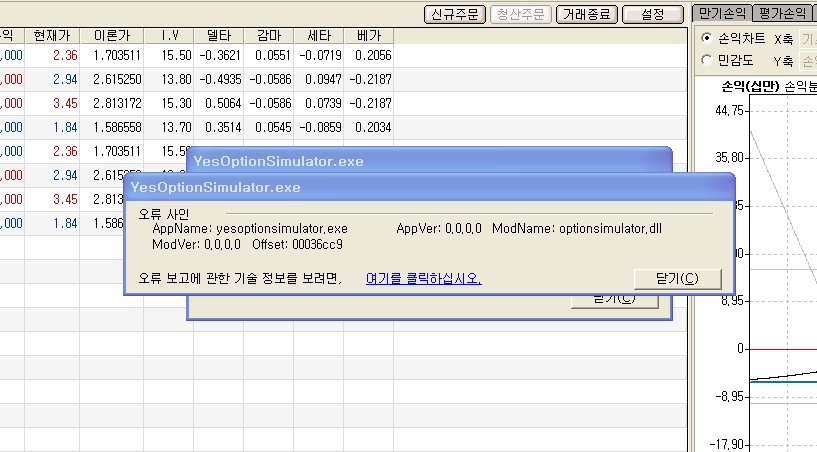Select the 손익차트 radio option
This screenshot has width=817, height=452.
pyautogui.click(x=708, y=38)
